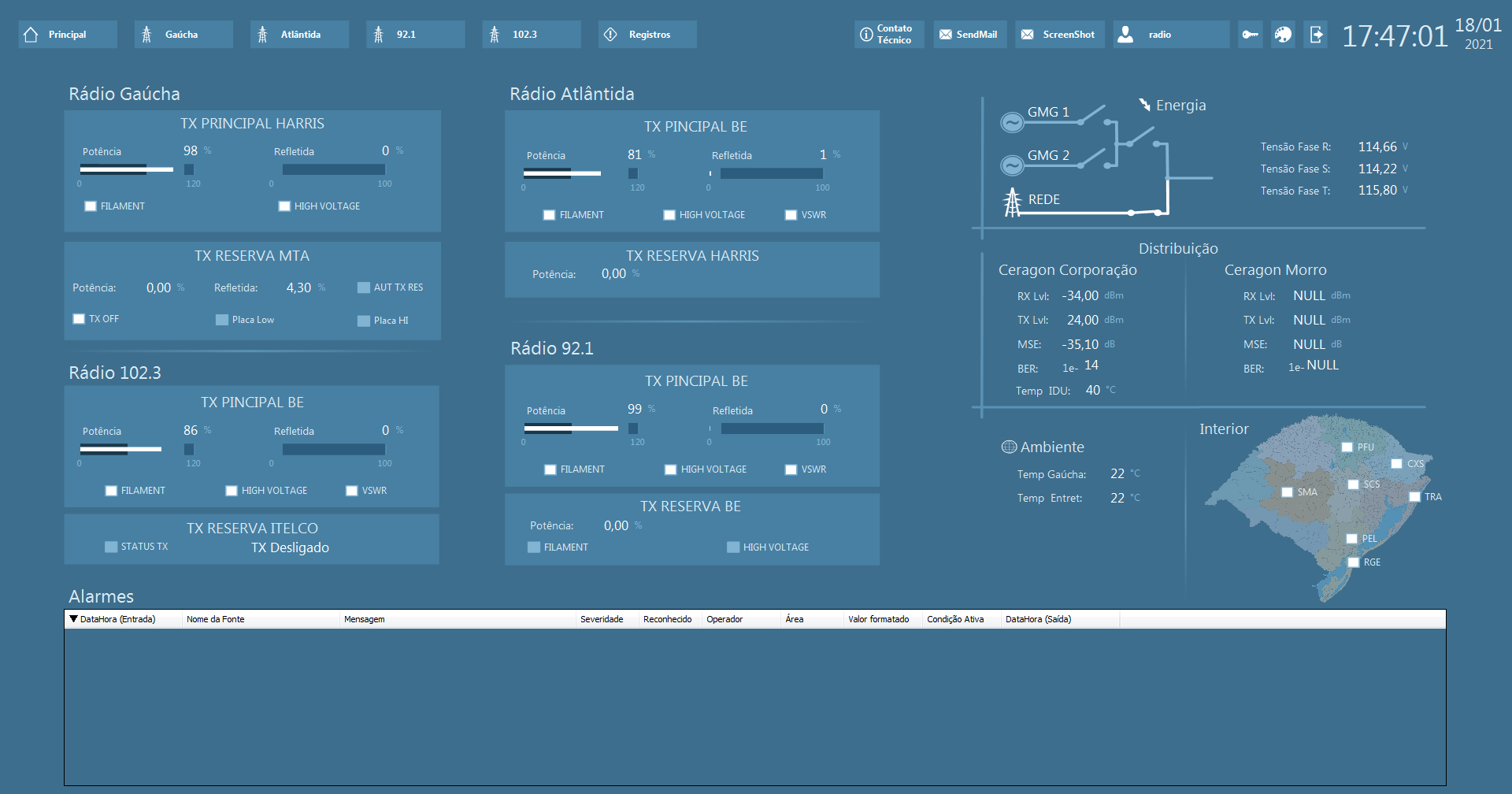Open the Atlântida transmitter tab
The width and height of the screenshot is (1512, 794).
(x=299, y=35)
